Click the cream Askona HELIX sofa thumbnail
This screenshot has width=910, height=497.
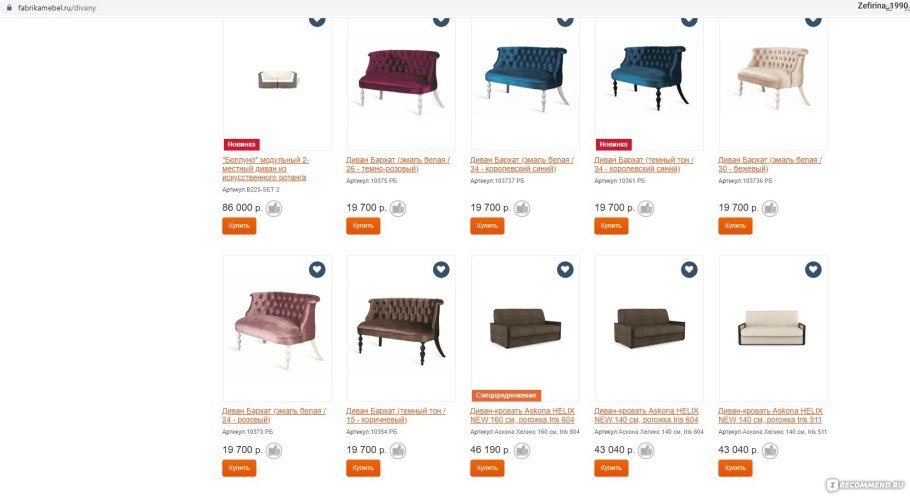point(773,328)
